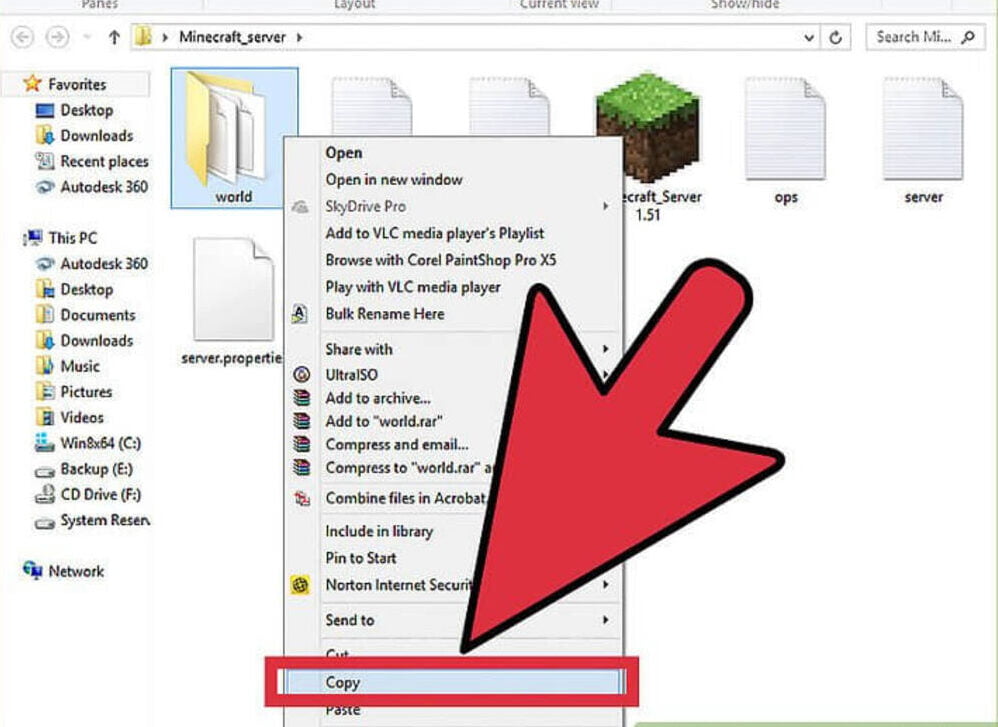Choose Add to archive... option
This screenshot has height=727, width=998.
click(x=378, y=398)
